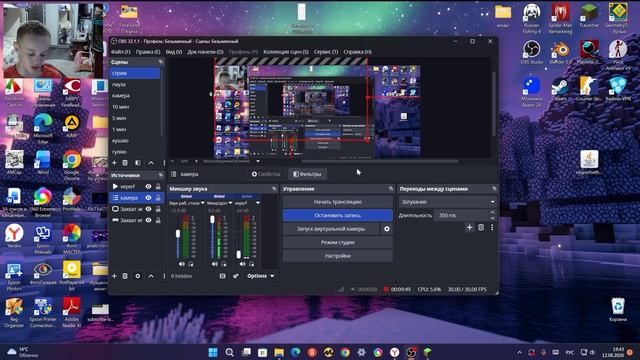Image resolution: width=640 pixels, height=360 pixels.
Task: Toggle lock on Захват игры source
Action: [x=158, y=220]
